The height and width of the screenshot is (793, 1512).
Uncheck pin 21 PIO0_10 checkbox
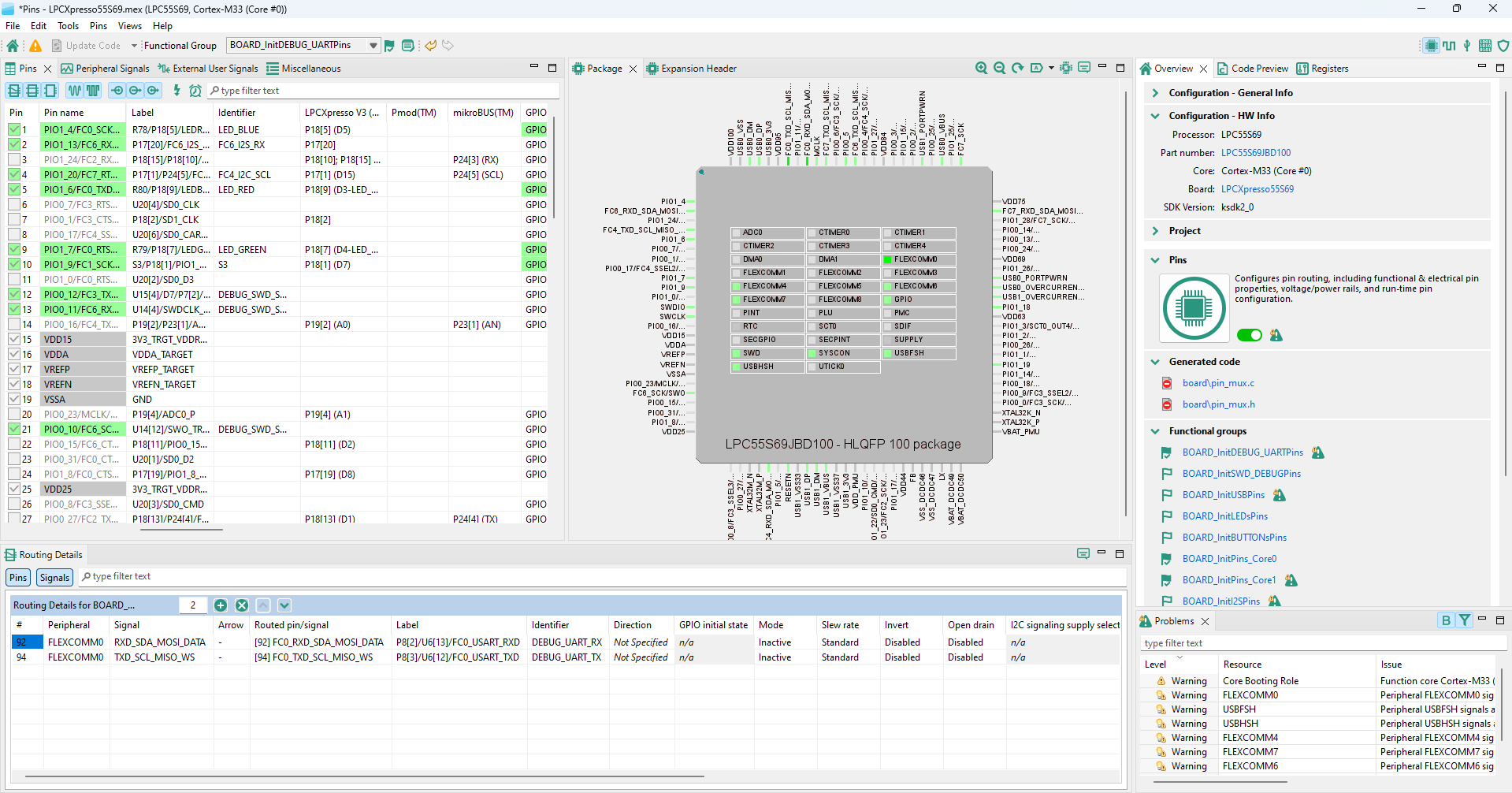pyautogui.click(x=14, y=429)
